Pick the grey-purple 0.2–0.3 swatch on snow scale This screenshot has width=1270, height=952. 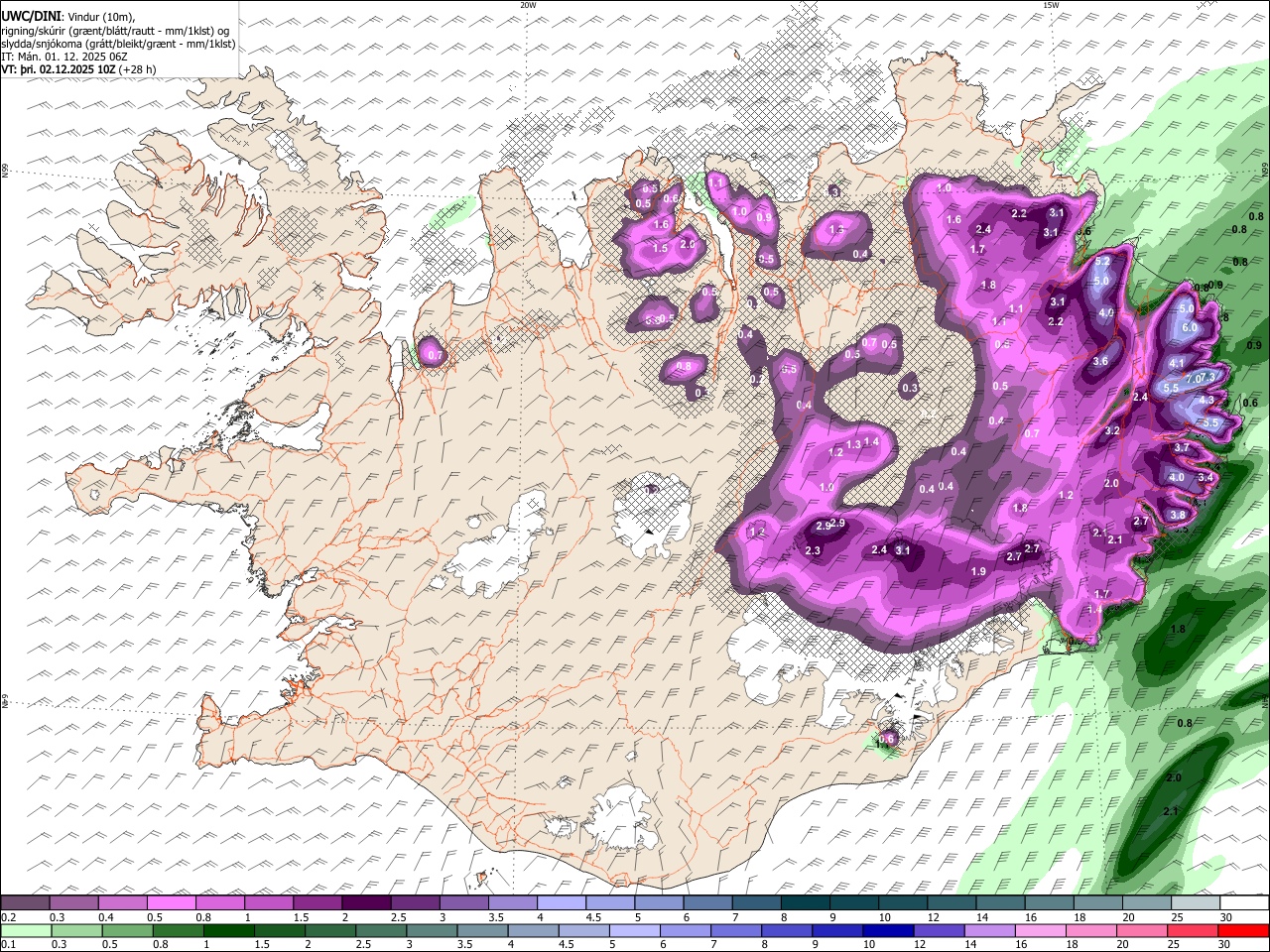[26, 902]
